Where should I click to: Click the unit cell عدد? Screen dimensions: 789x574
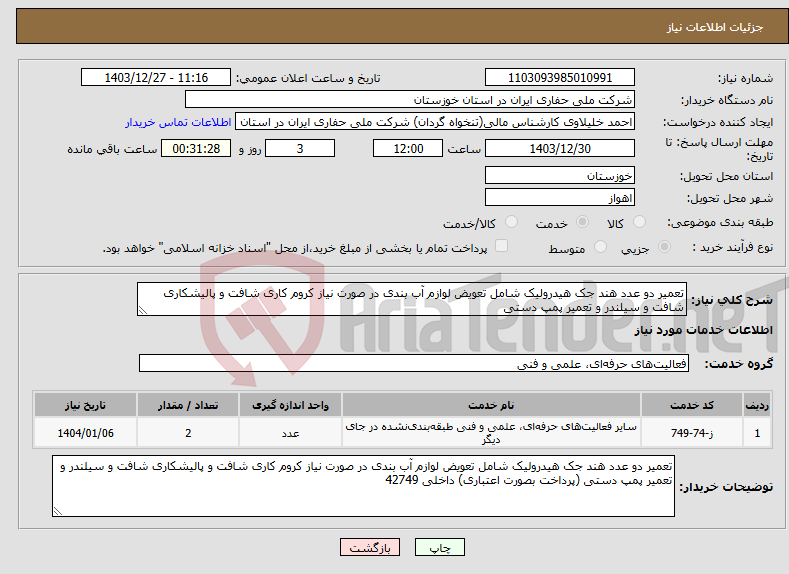290,433
